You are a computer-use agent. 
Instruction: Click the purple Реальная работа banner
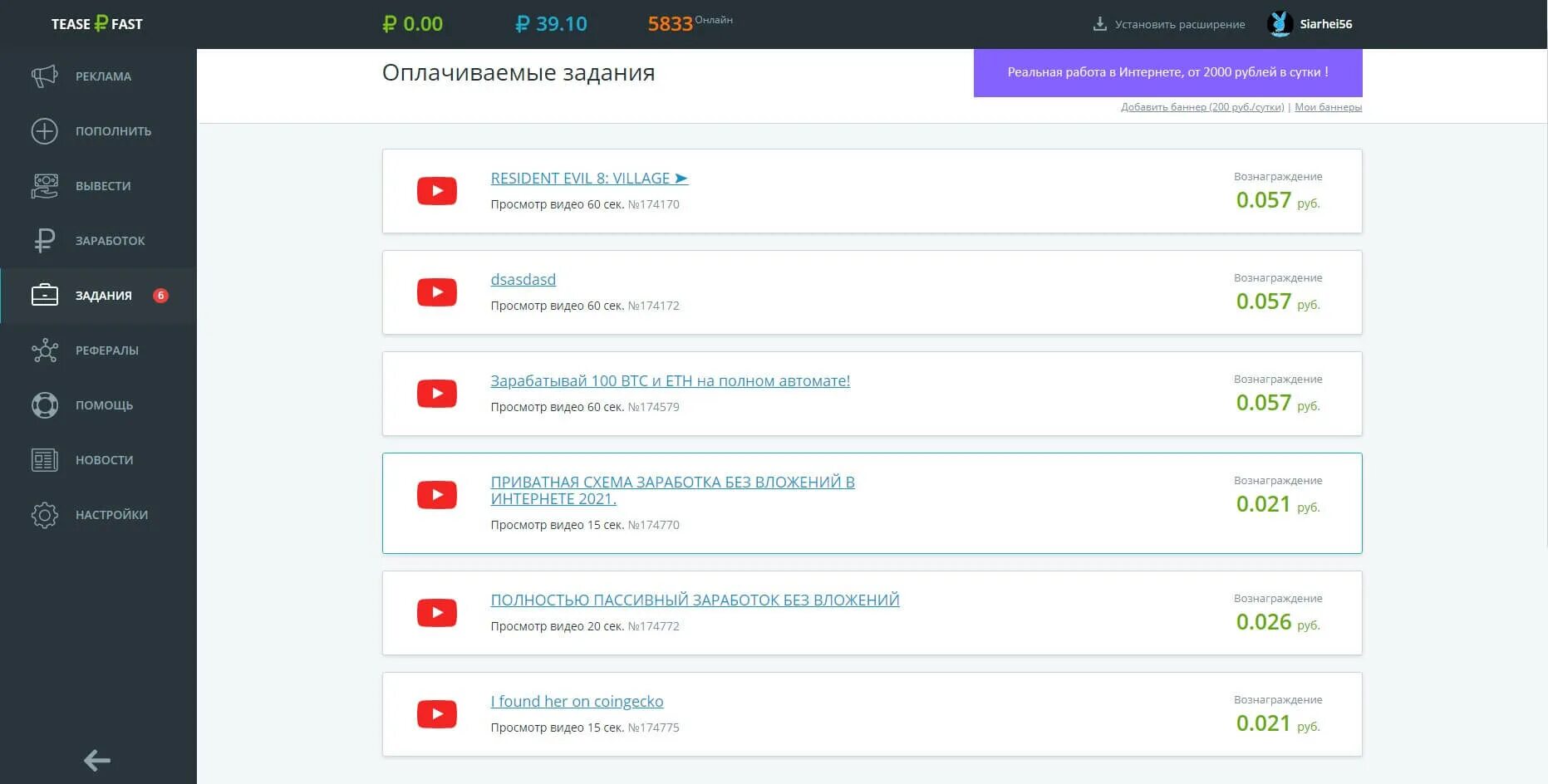pos(1167,73)
